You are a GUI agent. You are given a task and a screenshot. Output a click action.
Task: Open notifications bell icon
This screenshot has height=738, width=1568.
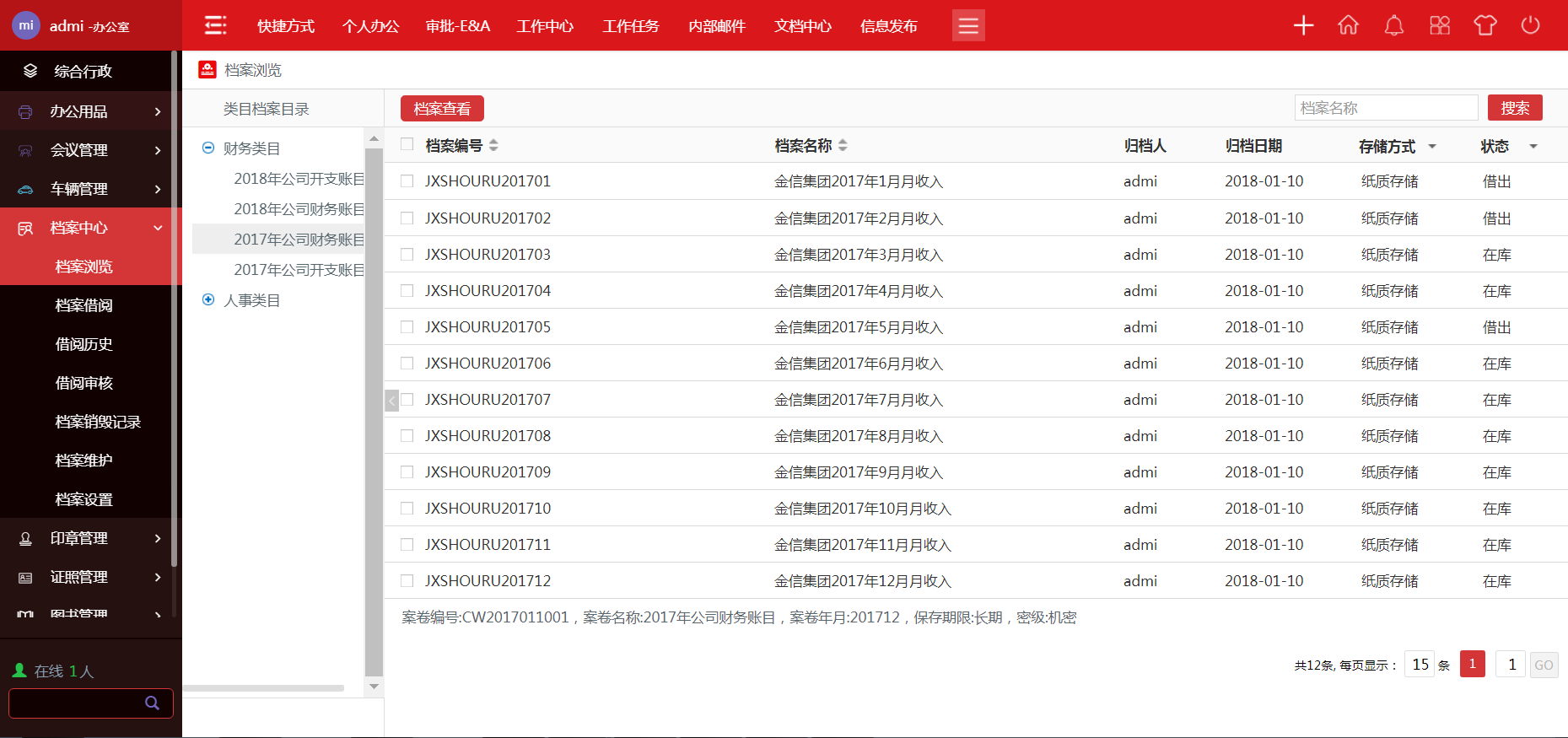[x=1393, y=25]
